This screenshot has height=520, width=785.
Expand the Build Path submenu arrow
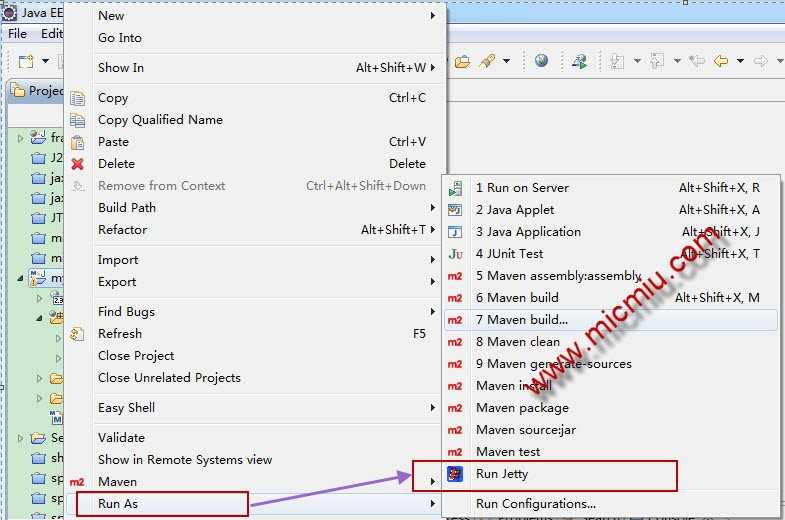(x=433, y=208)
